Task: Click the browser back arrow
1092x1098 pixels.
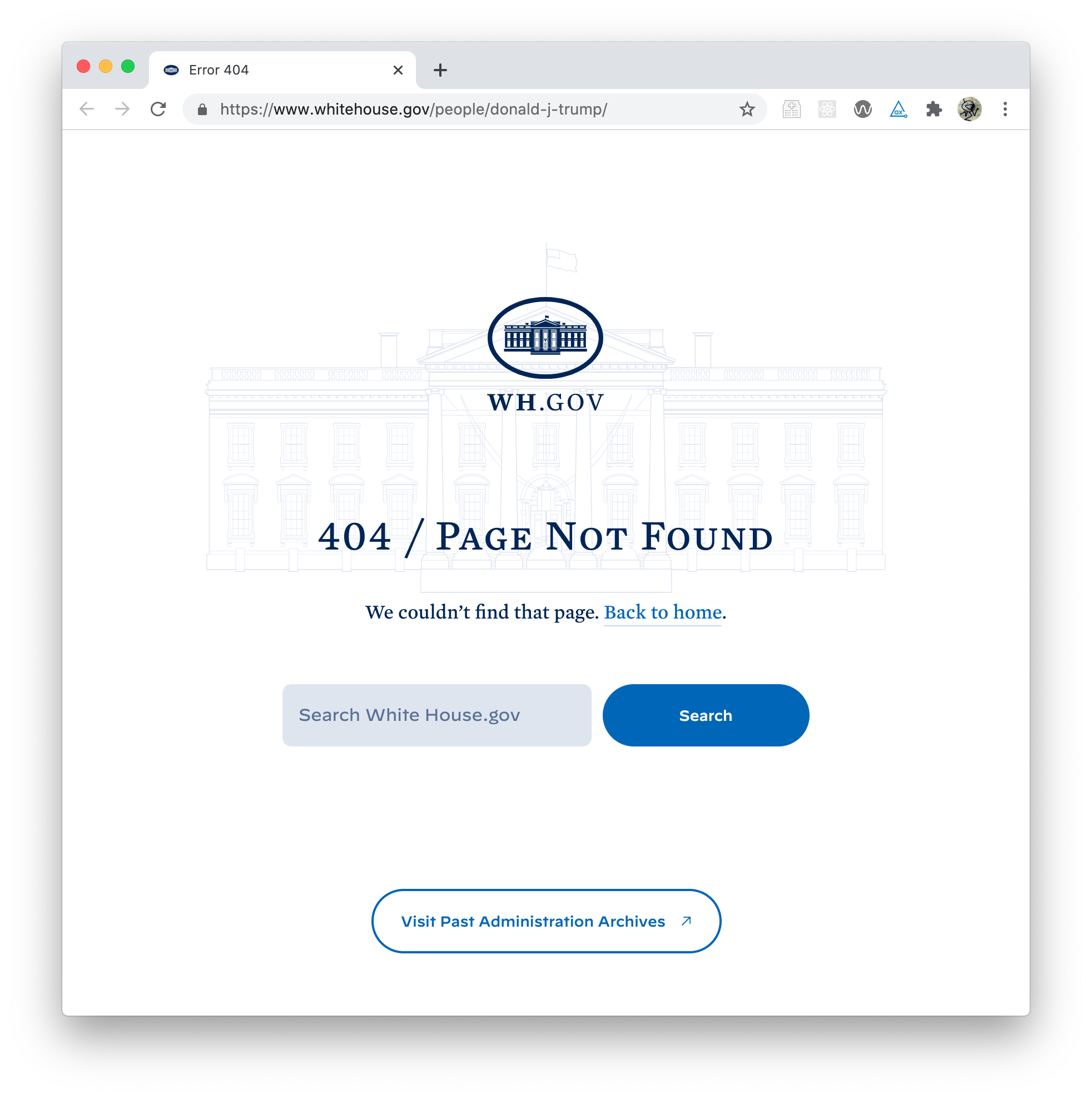Action: click(86, 109)
